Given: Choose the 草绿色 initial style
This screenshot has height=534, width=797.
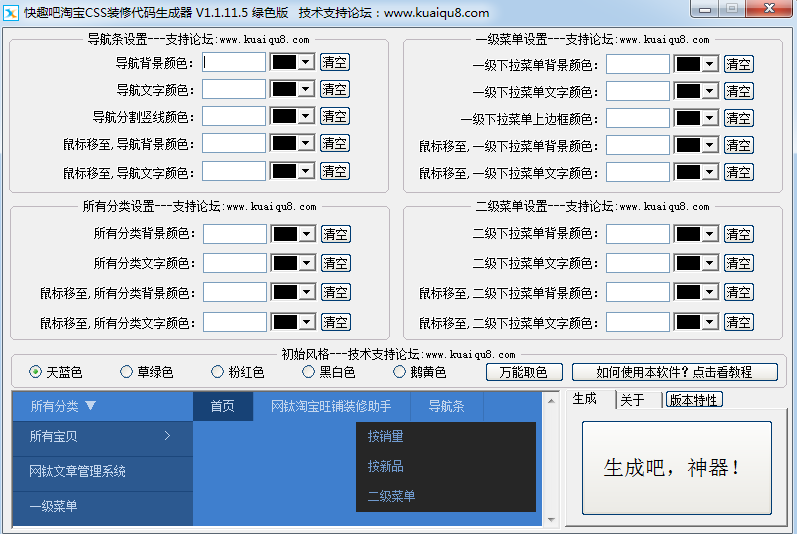Looking at the screenshot, I should click(x=127, y=372).
